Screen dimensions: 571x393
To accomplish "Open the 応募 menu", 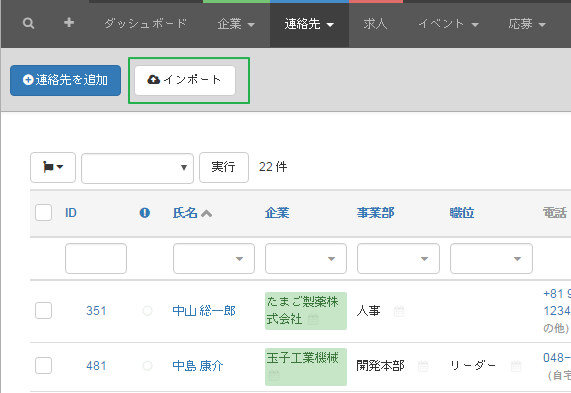I will click(x=527, y=24).
